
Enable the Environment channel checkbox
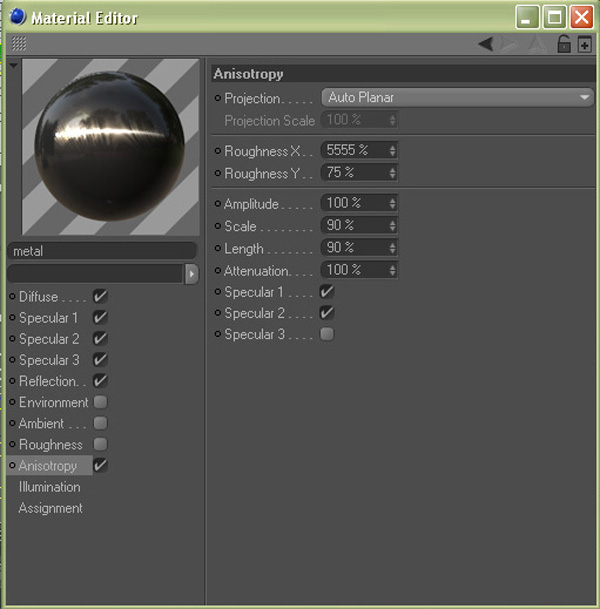coord(100,402)
